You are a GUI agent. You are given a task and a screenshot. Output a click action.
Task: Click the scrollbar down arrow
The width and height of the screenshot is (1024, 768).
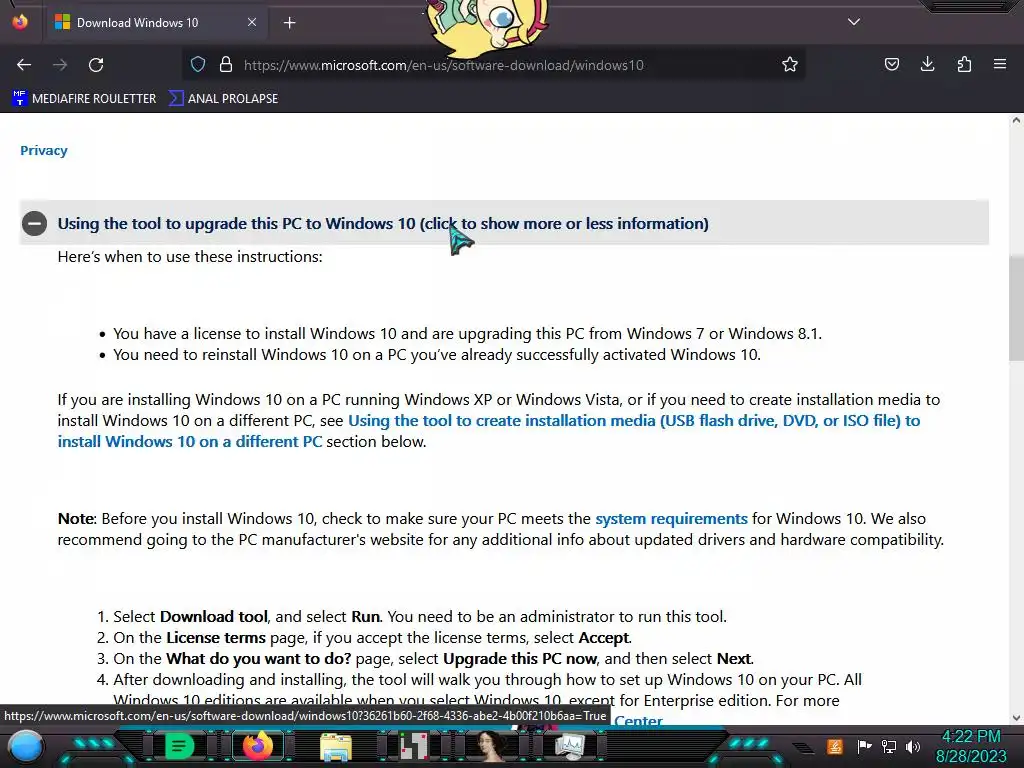pos(1016,718)
